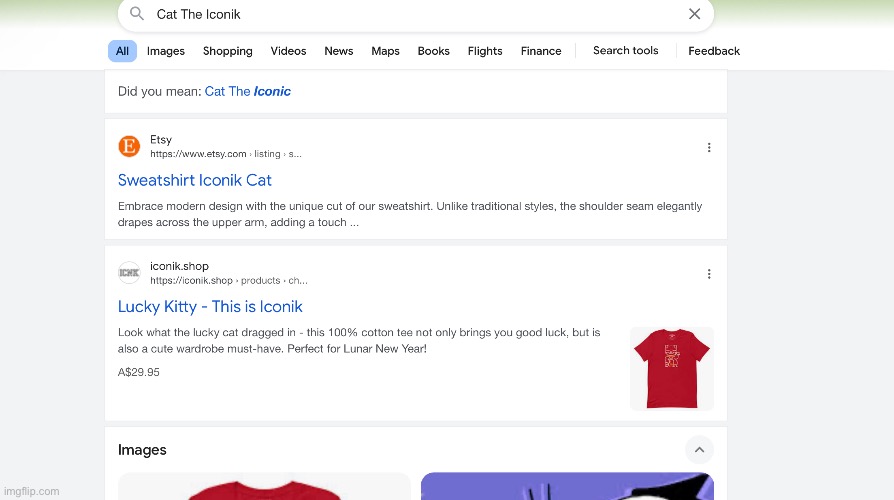Clear the search box with X icon
The height and width of the screenshot is (500, 894).
pyautogui.click(x=694, y=14)
